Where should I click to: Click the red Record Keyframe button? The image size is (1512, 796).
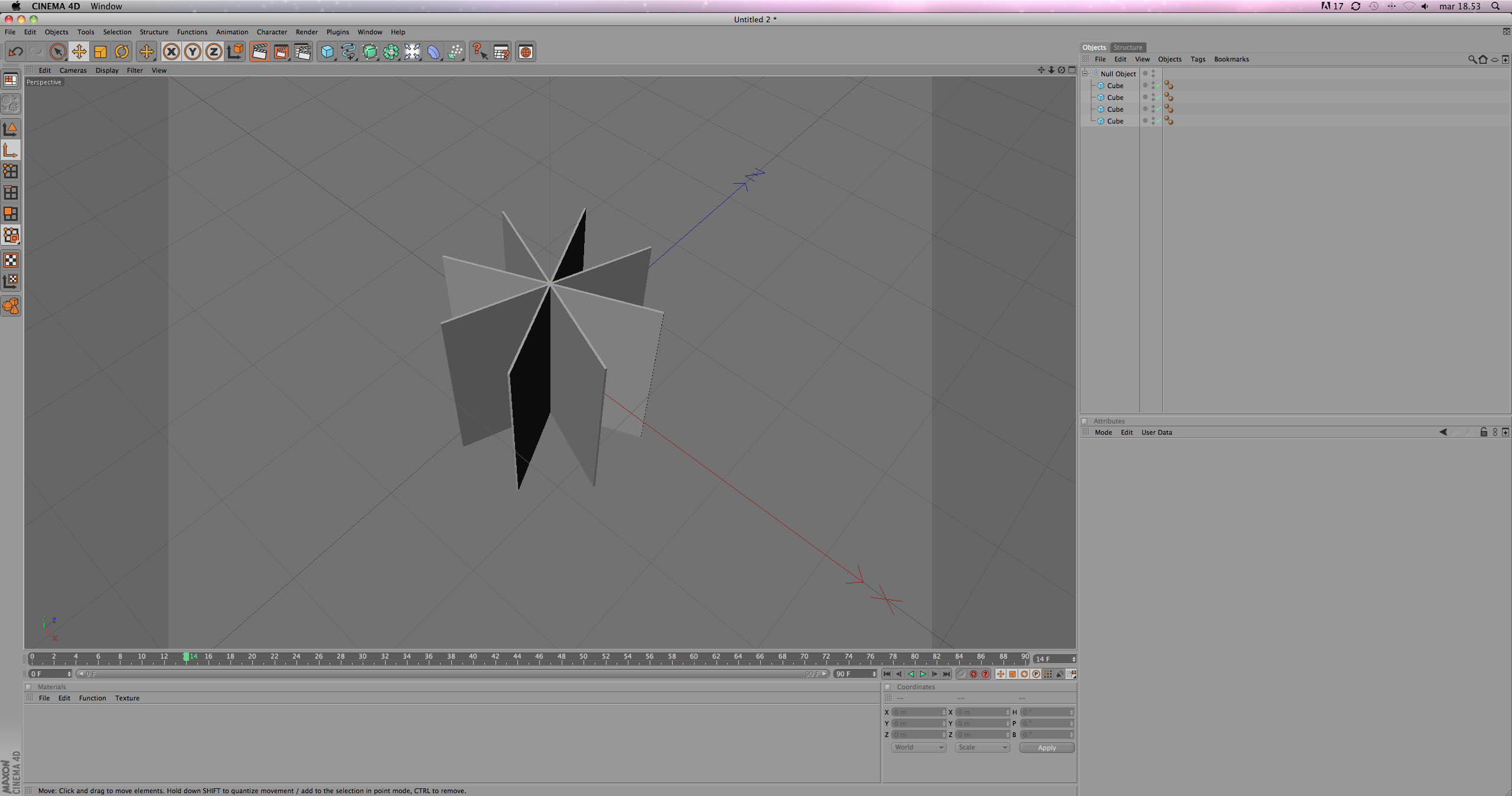(973, 674)
